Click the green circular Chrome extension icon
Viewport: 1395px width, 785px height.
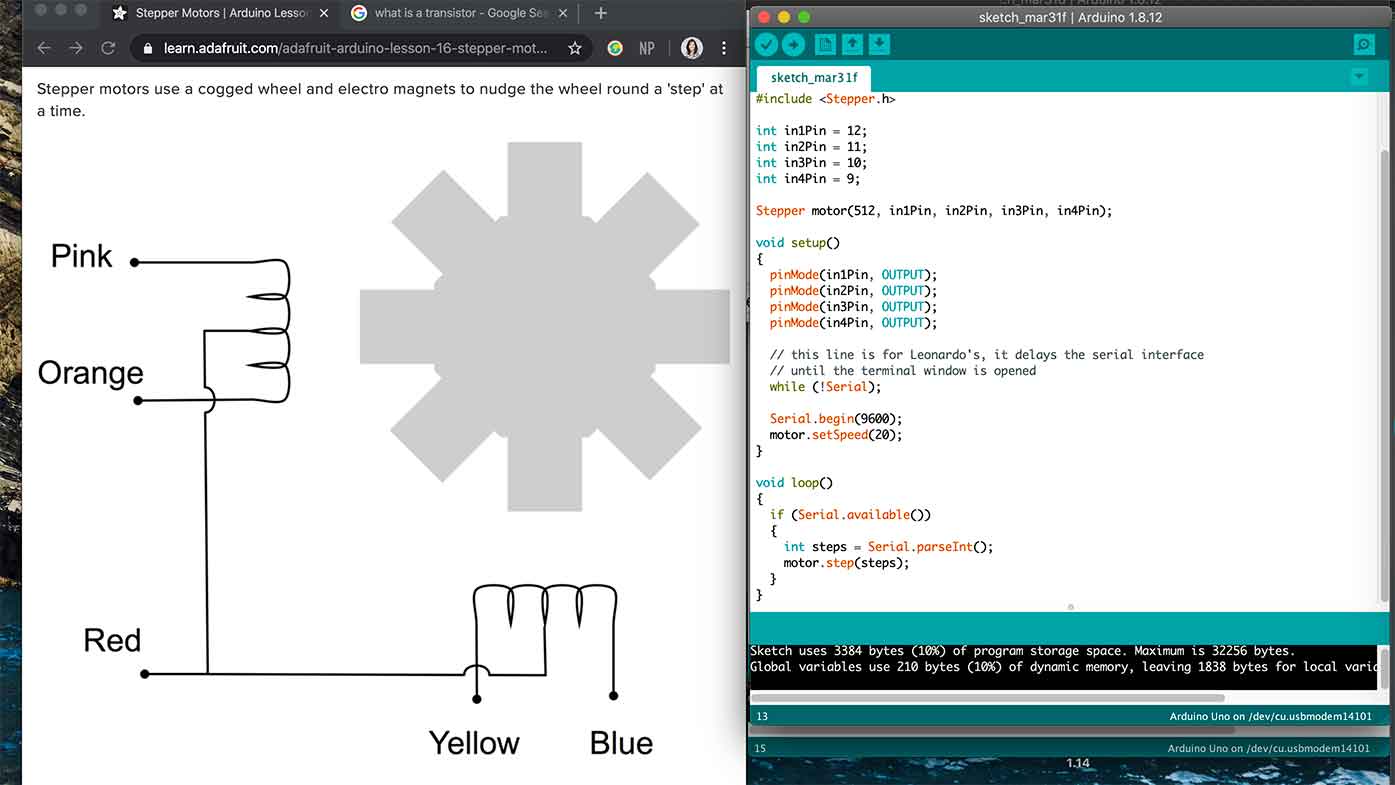click(x=615, y=48)
